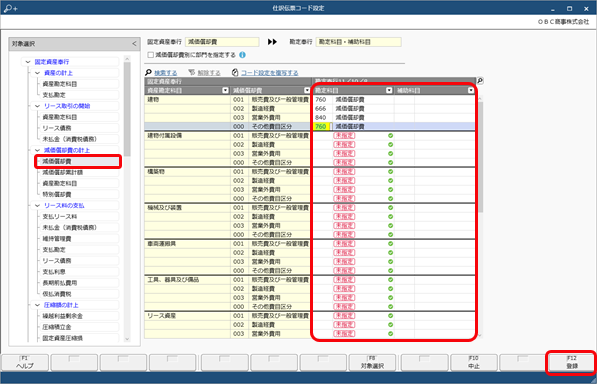
Task: Click the tree scrollbar's down arrow
Action: pyautogui.click(x=127, y=339)
